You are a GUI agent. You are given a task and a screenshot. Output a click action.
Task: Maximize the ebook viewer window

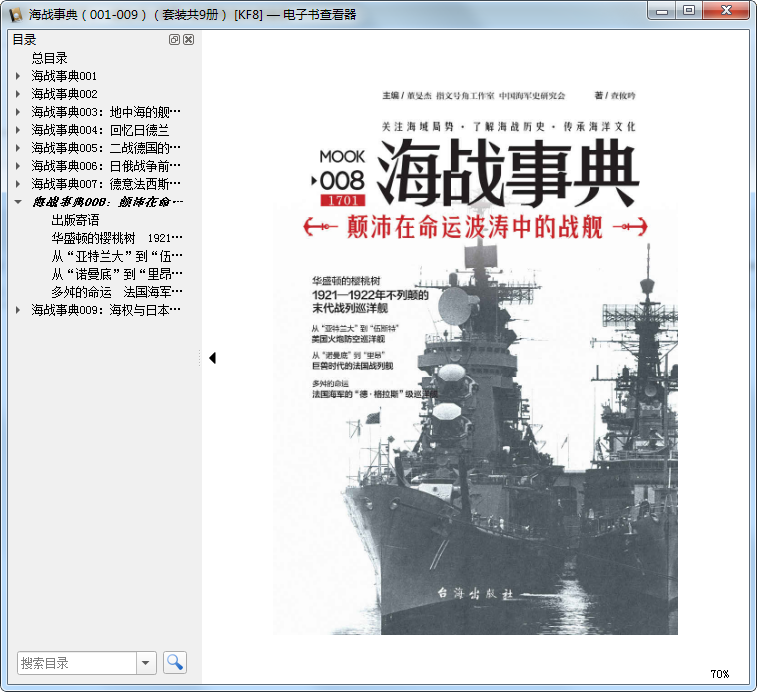689,11
